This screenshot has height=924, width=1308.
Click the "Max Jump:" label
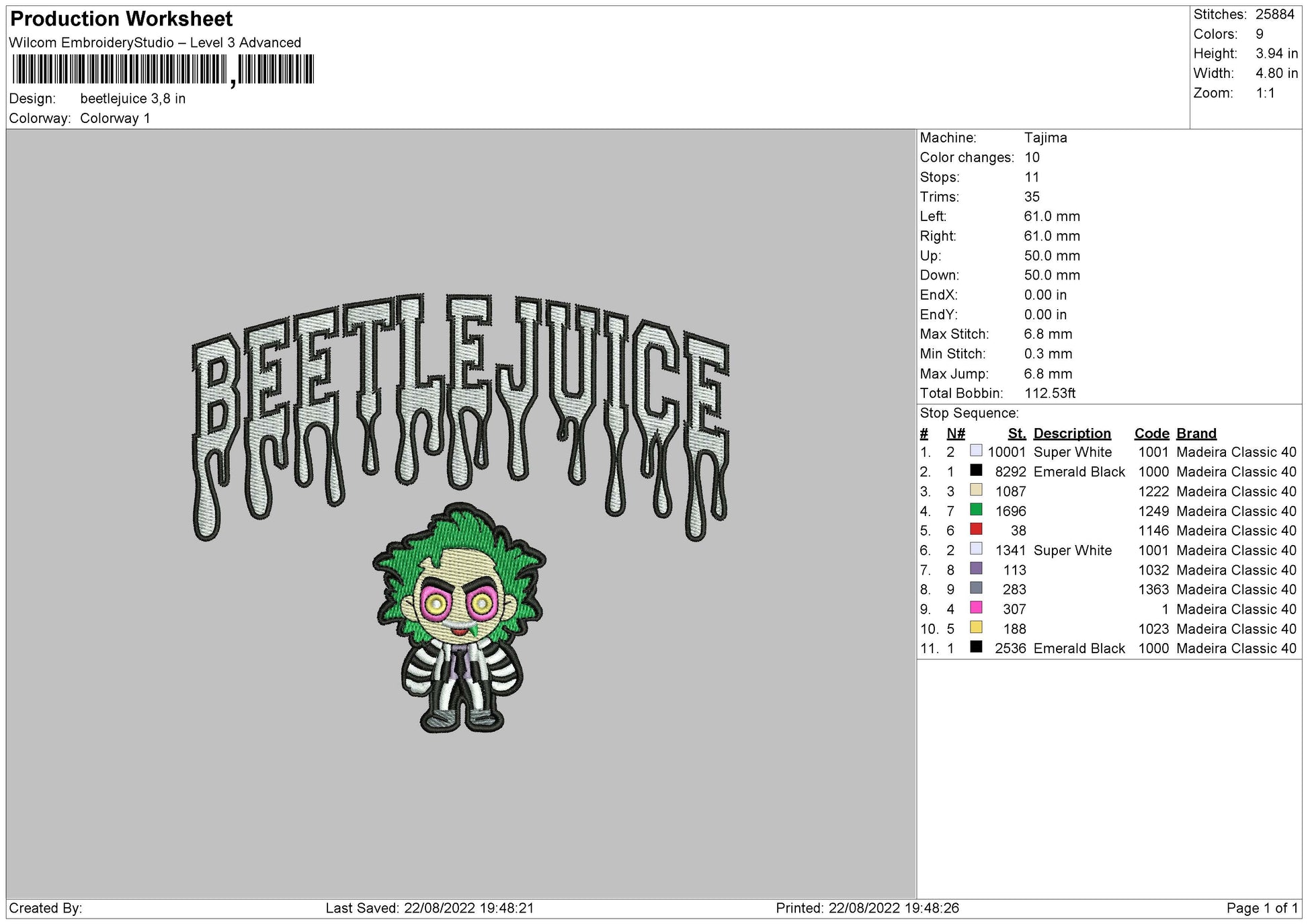(x=953, y=374)
